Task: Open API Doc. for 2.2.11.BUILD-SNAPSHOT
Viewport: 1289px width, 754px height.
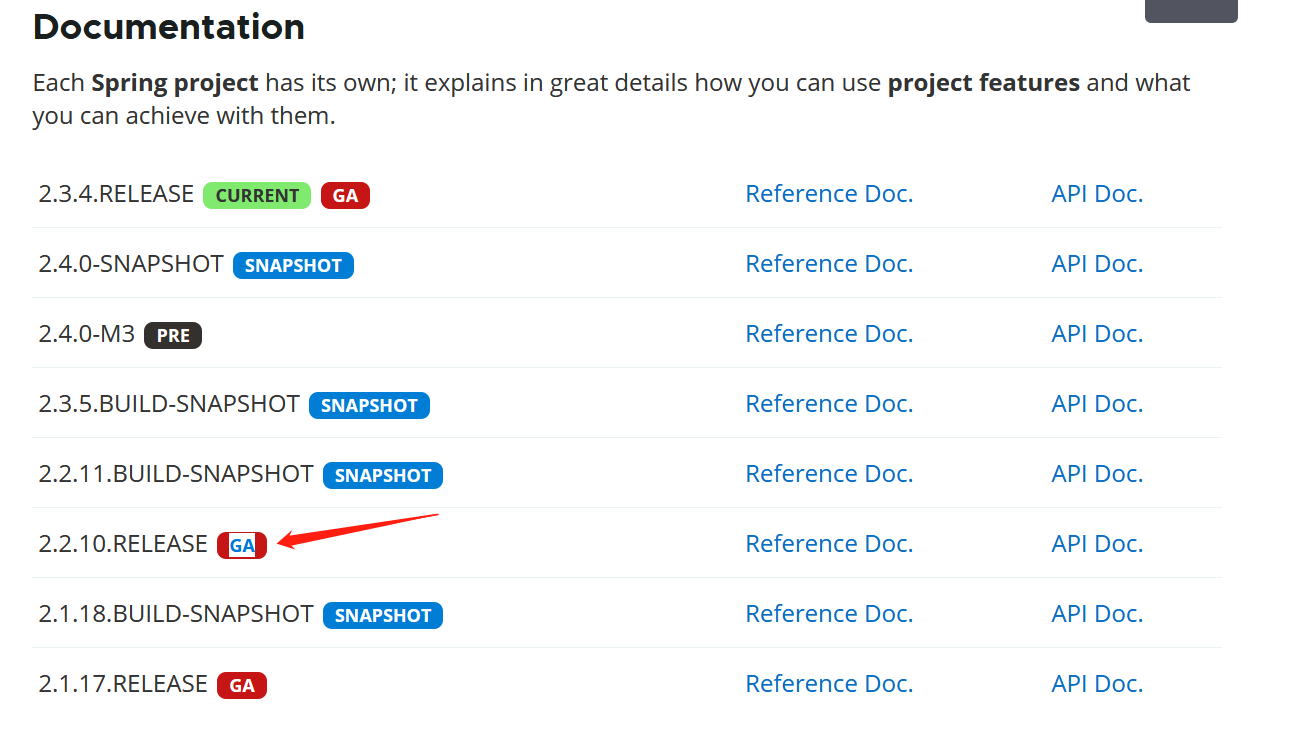Action: coord(1096,474)
